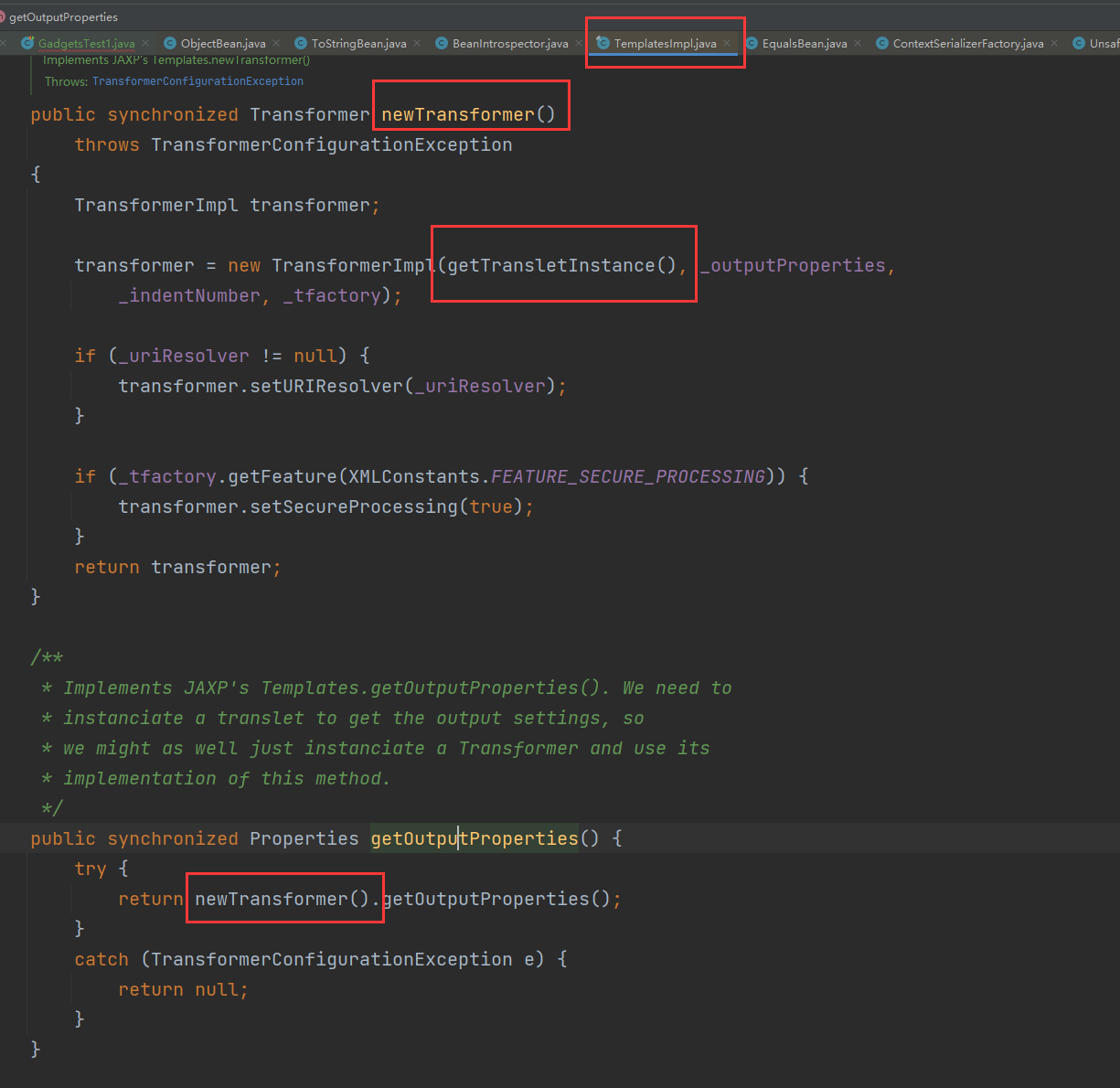Click the XMLConstants class reference
Image resolution: width=1120 pixels, height=1088 pixels.
point(414,476)
